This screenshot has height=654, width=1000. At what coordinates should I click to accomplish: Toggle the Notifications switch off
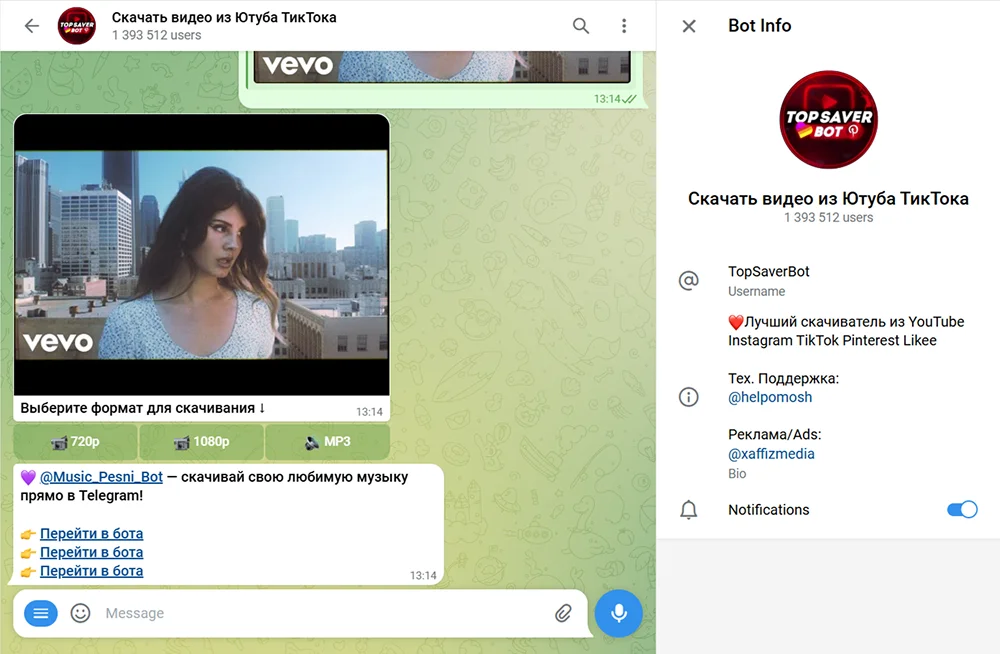(x=961, y=510)
